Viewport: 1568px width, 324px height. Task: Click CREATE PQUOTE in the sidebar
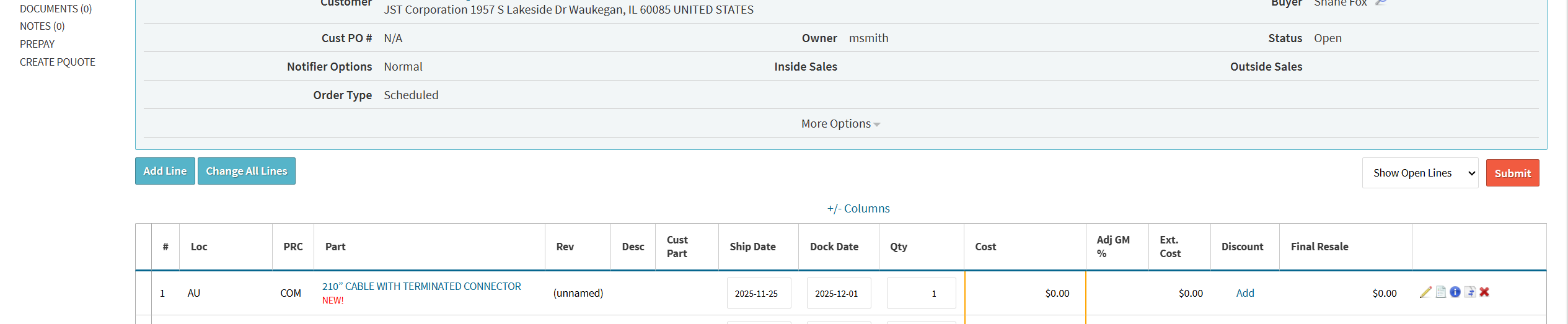coord(58,62)
